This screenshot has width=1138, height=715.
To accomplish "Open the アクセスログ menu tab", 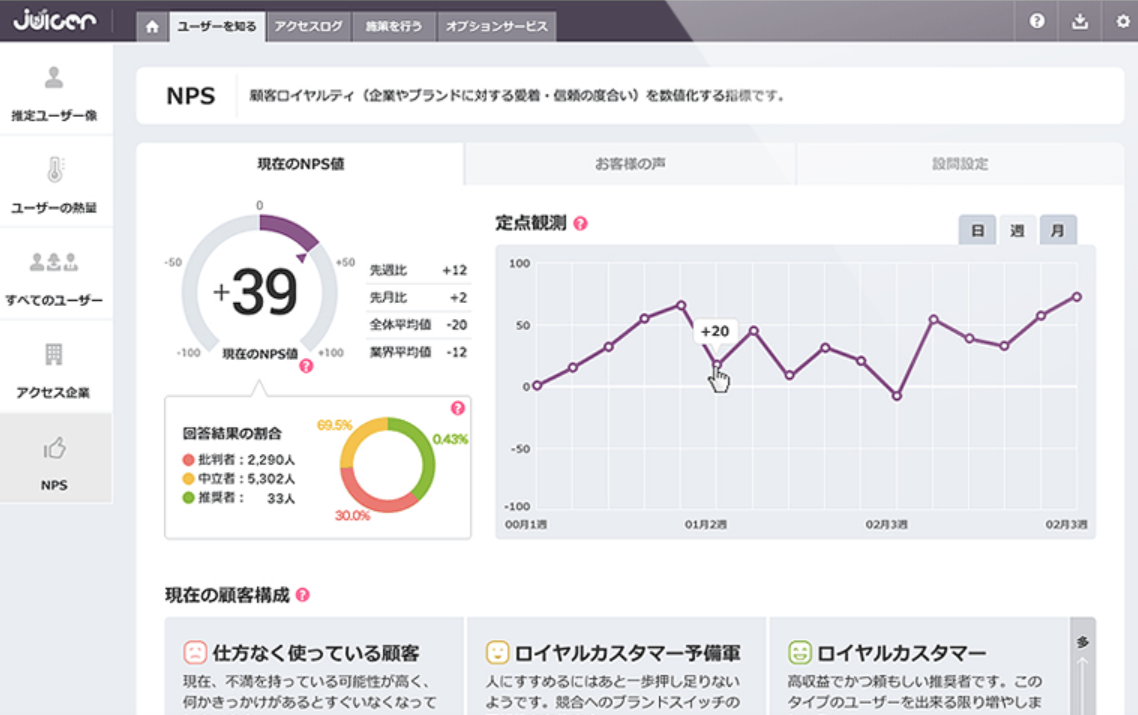I will coord(308,27).
